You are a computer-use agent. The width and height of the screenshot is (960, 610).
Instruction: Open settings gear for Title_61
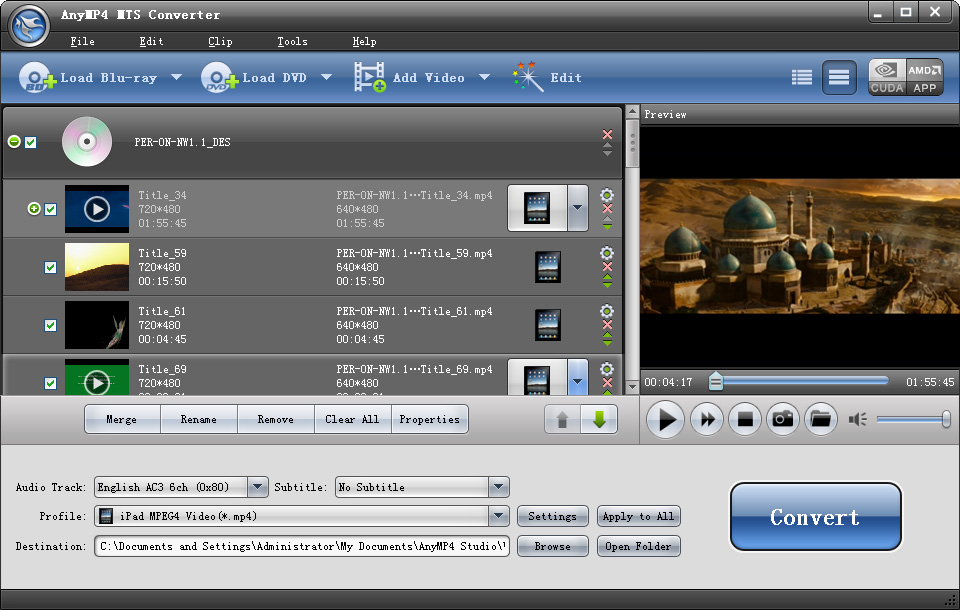[607, 311]
